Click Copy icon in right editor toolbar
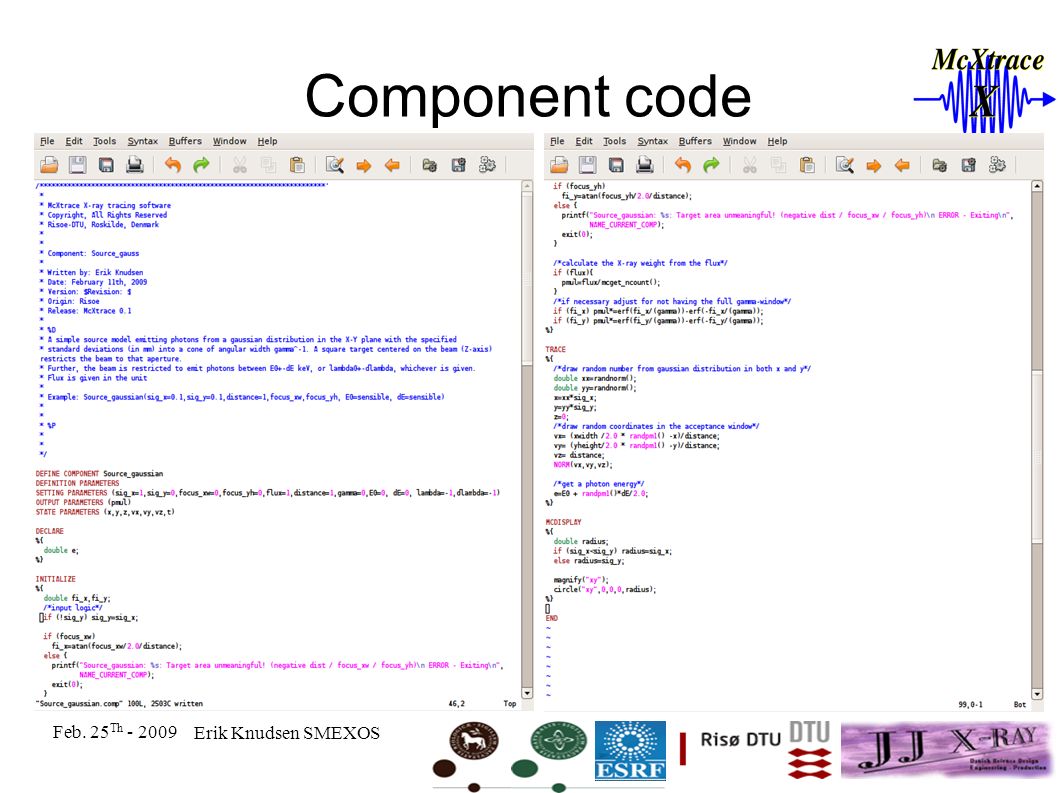Viewport: 1058px width, 793px height. [779, 165]
